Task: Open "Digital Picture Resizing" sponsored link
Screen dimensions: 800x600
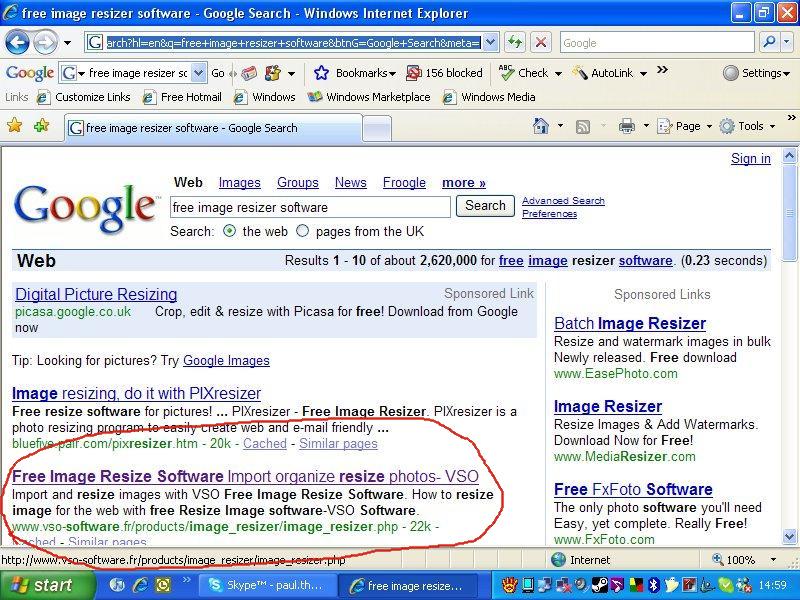Action: [x=96, y=294]
